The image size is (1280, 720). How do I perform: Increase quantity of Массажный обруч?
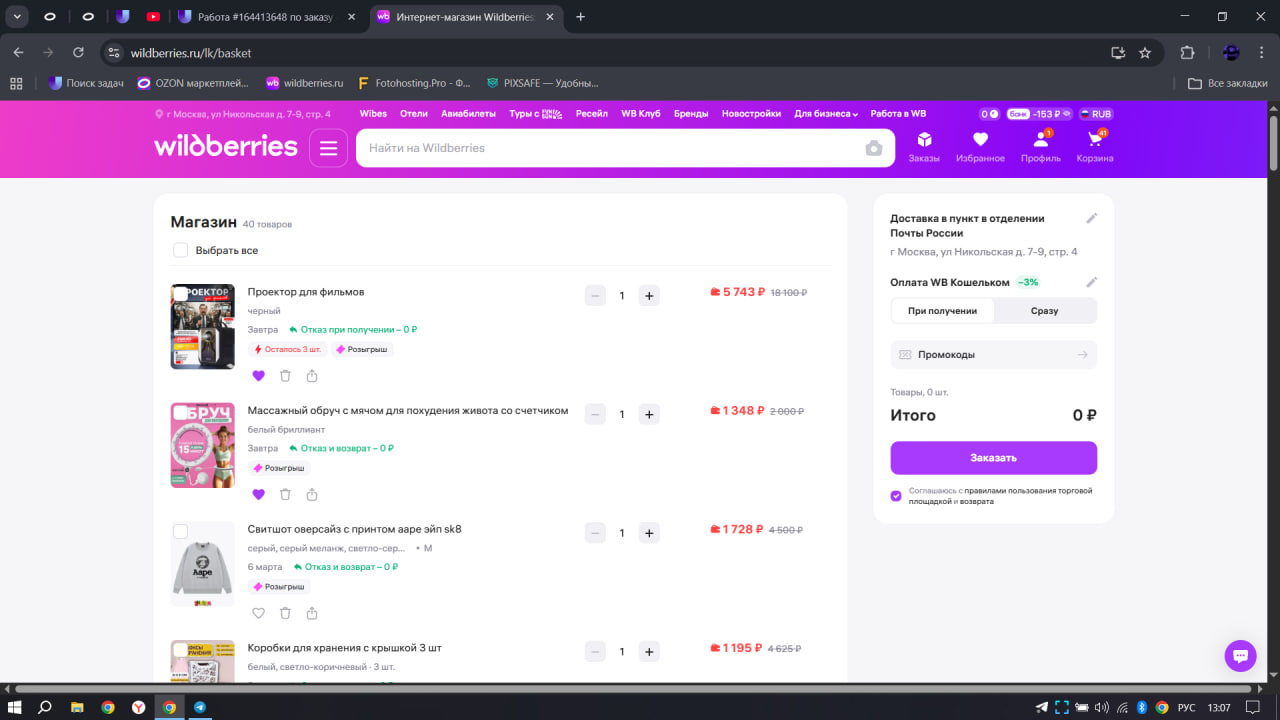[649, 414]
